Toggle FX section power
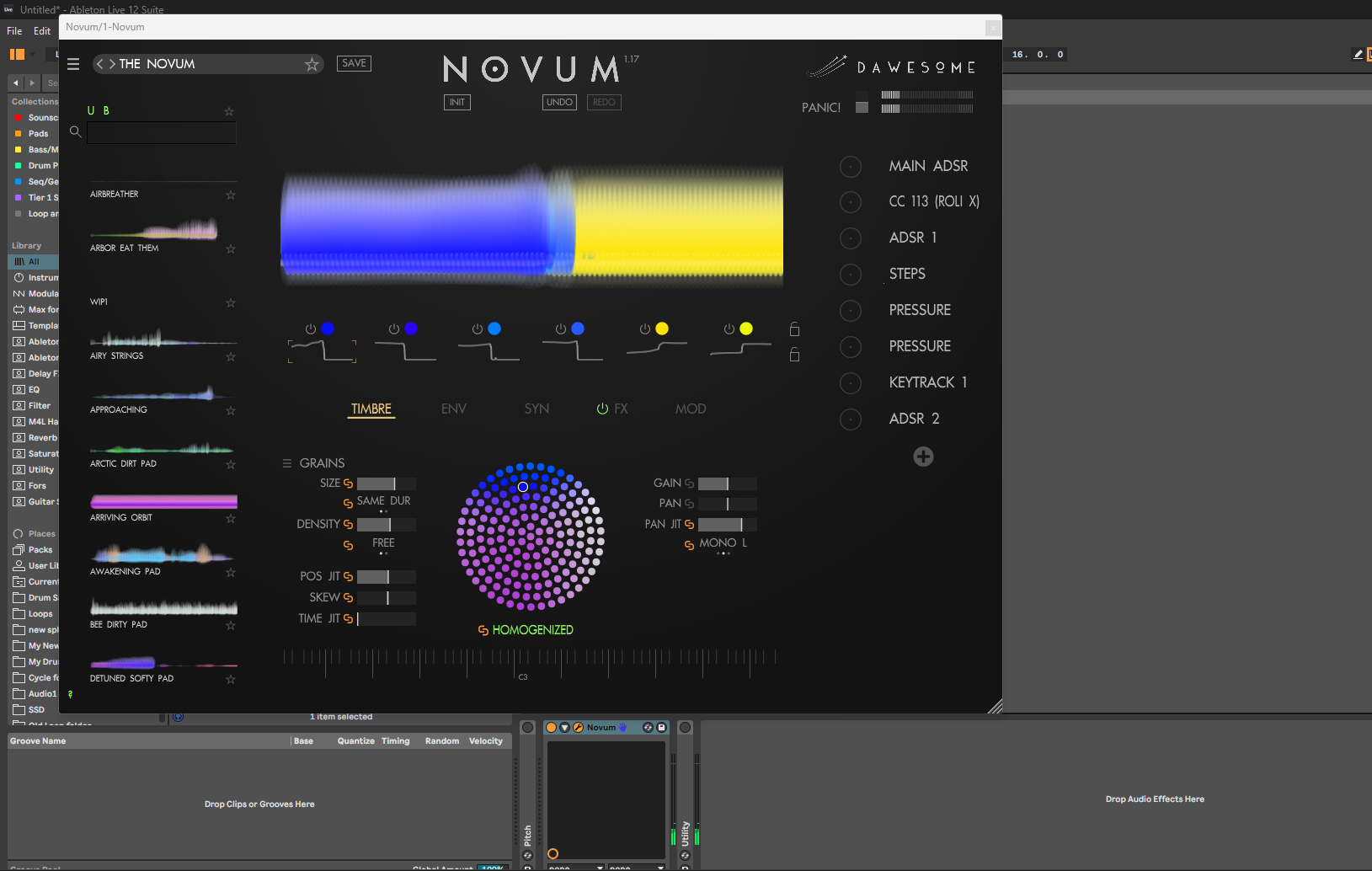 [602, 409]
